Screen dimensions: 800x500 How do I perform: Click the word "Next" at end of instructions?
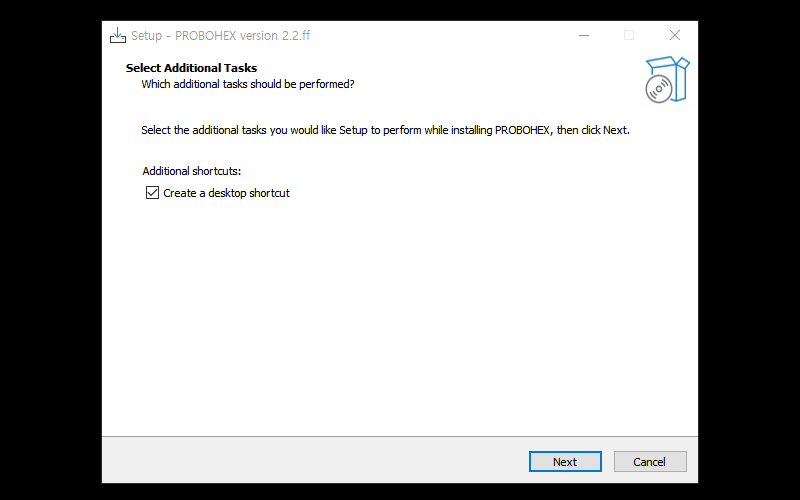click(615, 130)
